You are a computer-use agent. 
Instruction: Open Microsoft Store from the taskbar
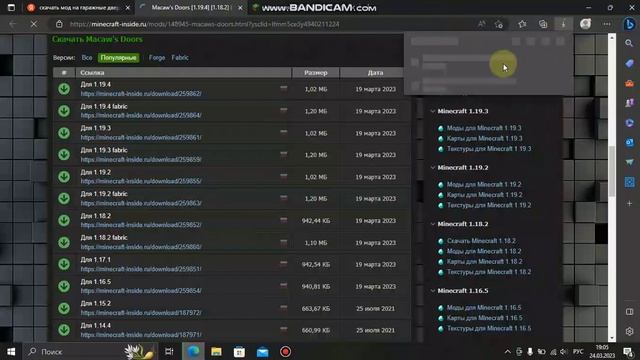[x=239, y=351]
